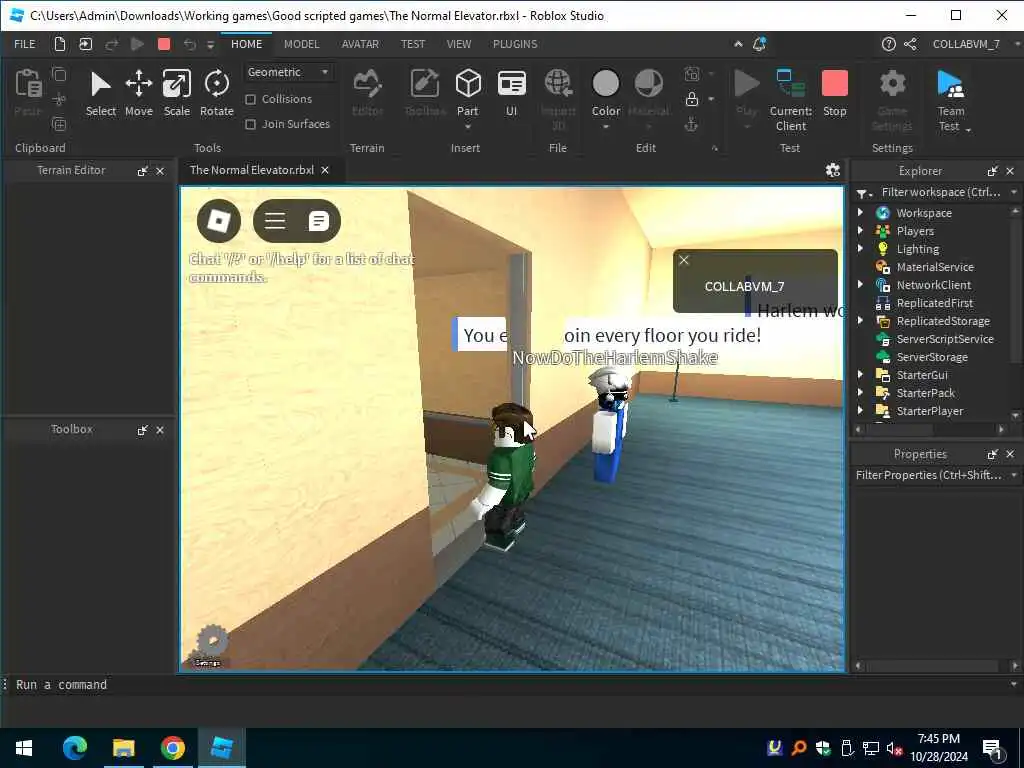
Task: Close the Explorer panel
Action: tap(1010, 171)
